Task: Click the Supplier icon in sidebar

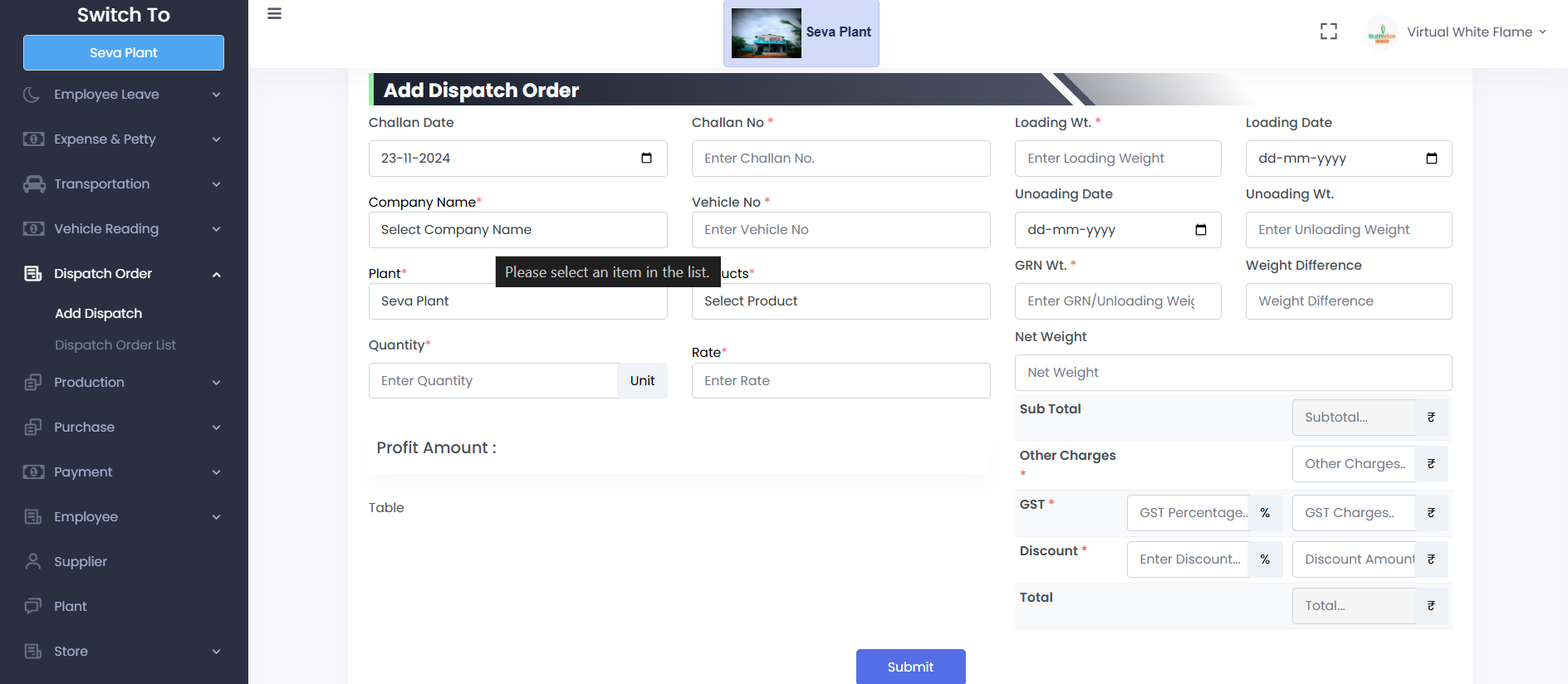Action: [33, 561]
